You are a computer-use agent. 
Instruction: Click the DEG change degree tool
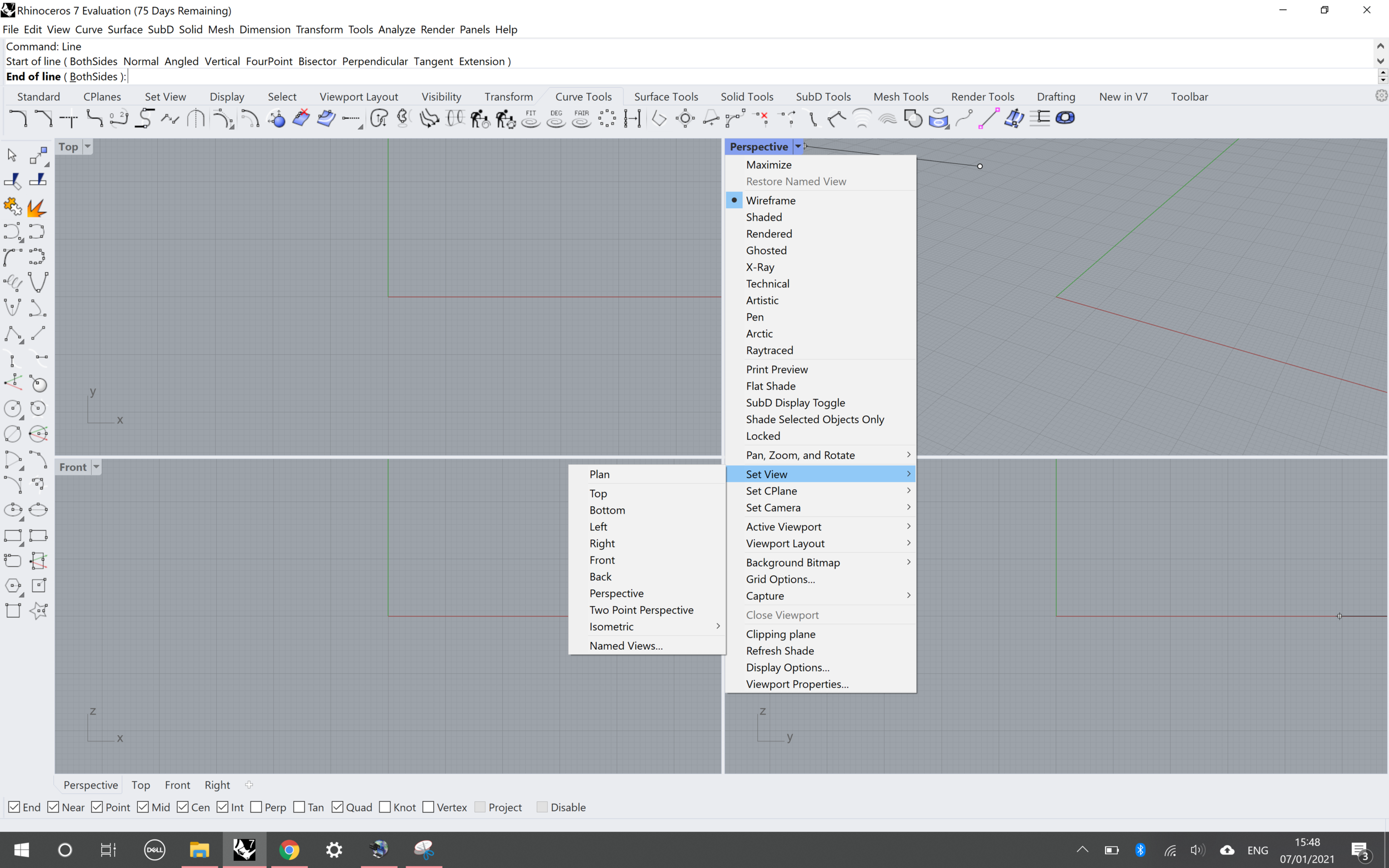(556, 118)
